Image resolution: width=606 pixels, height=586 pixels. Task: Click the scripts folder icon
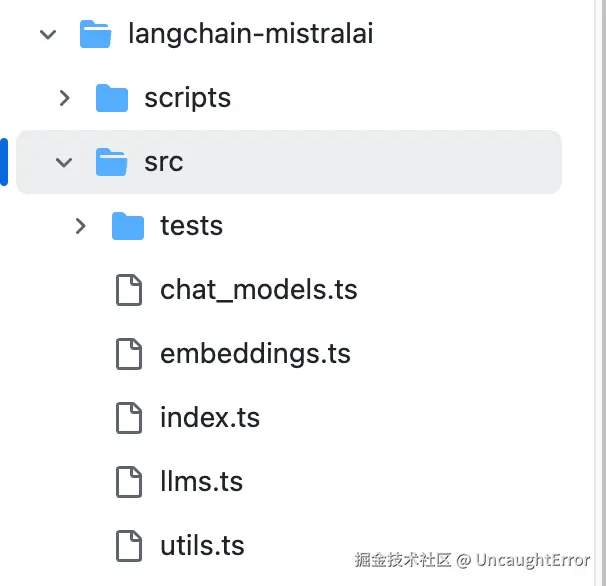click(x=111, y=98)
